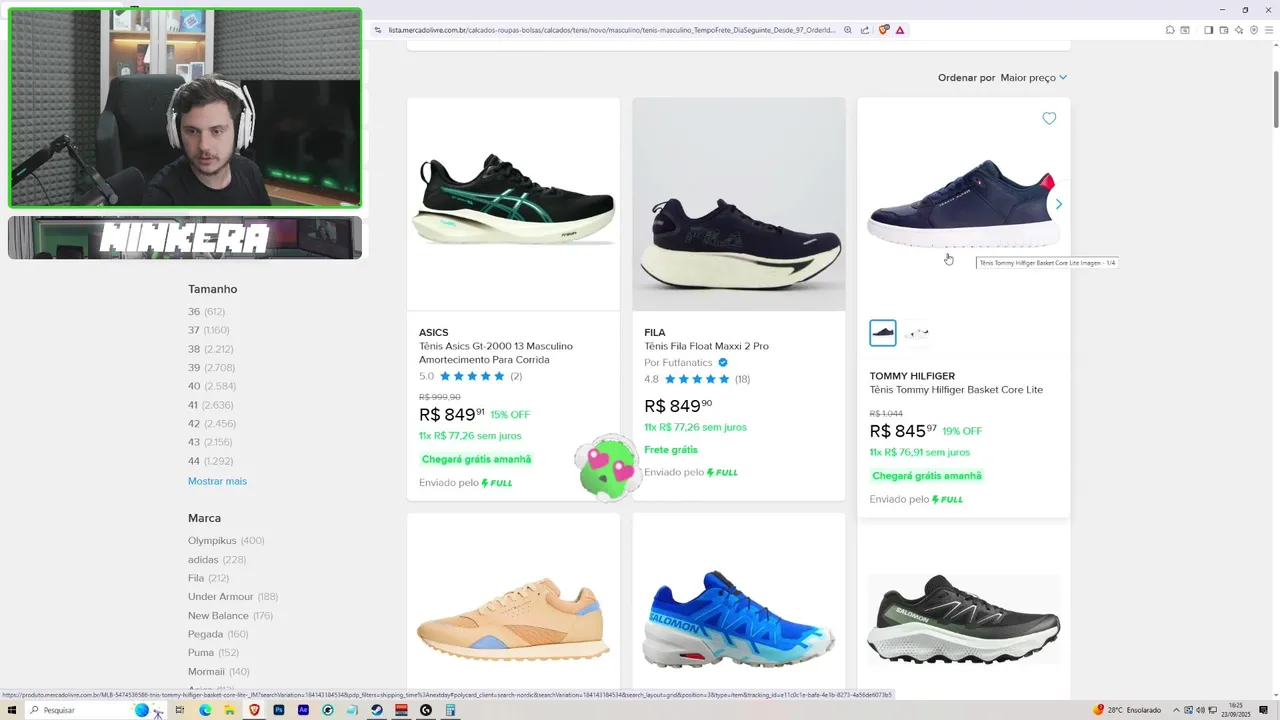Show next image of Tommy Hilfiger shoe

1059,204
